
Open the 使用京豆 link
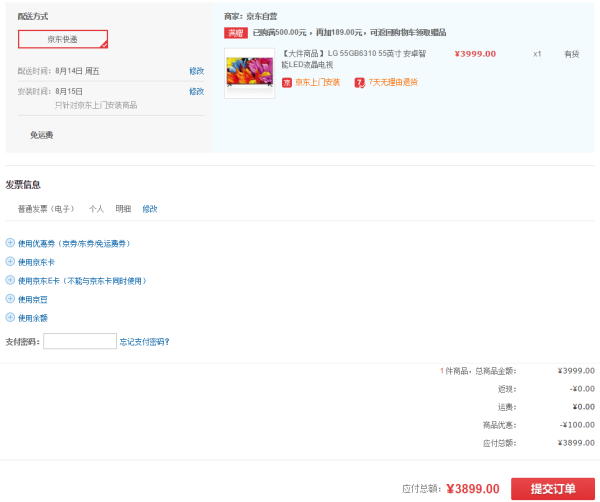click(x=33, y=299)
